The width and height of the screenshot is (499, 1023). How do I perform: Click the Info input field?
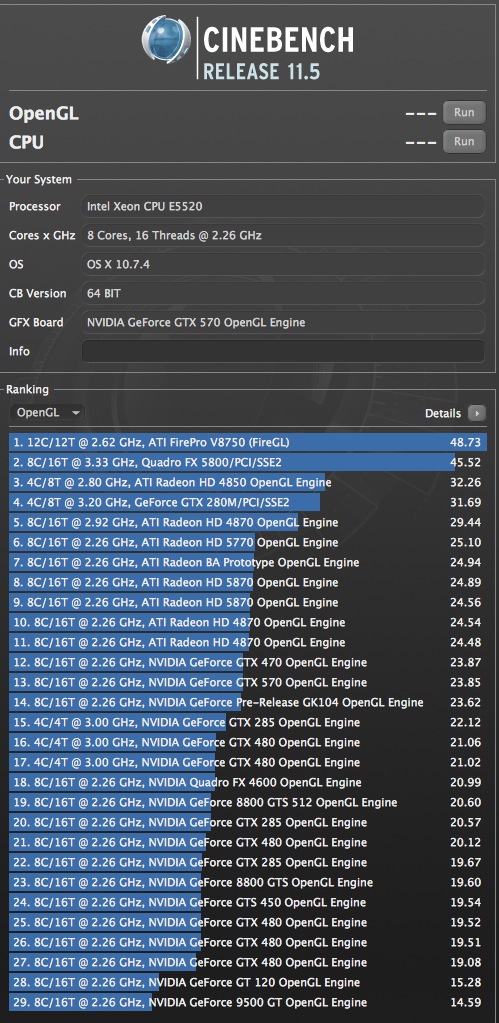pyautogui.click(x=283, y=351)
